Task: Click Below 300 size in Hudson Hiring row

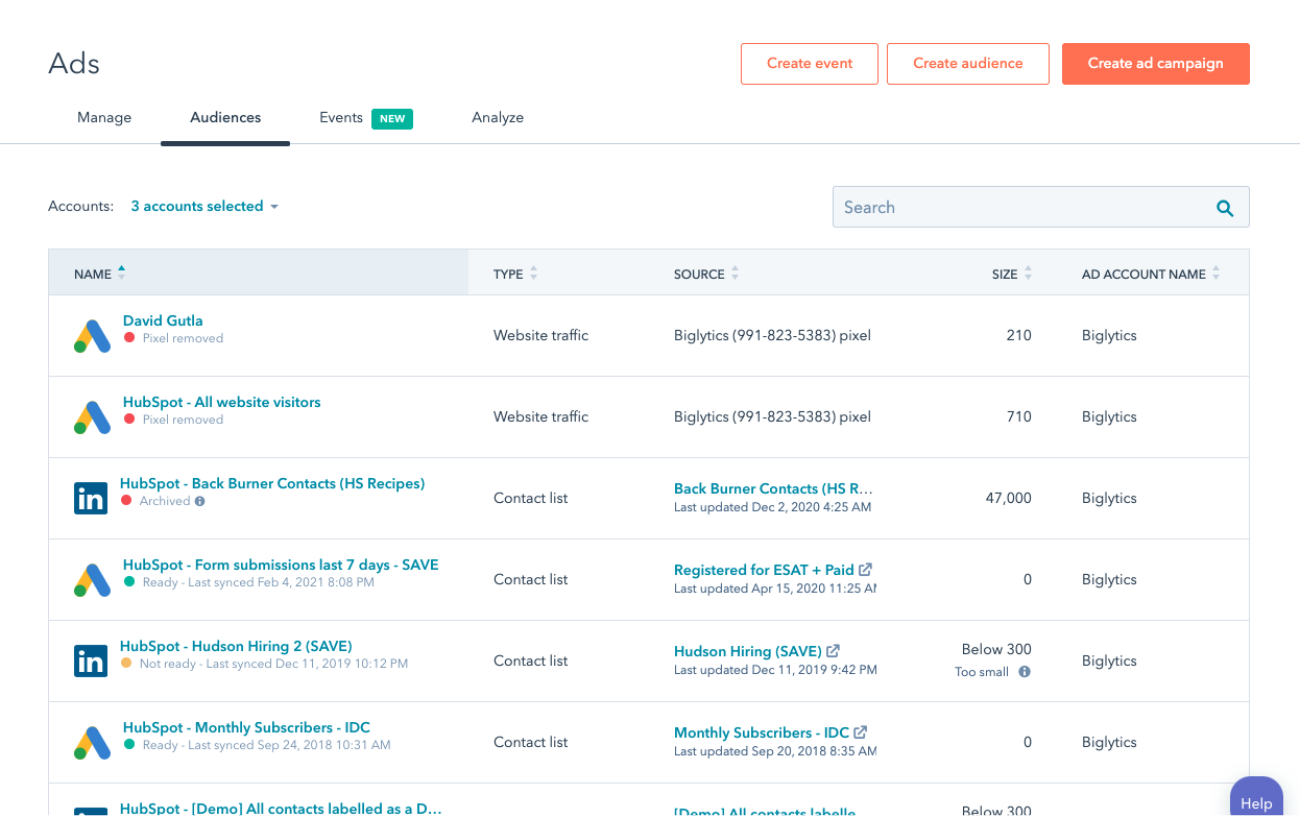Action: (x=996, y=649)
